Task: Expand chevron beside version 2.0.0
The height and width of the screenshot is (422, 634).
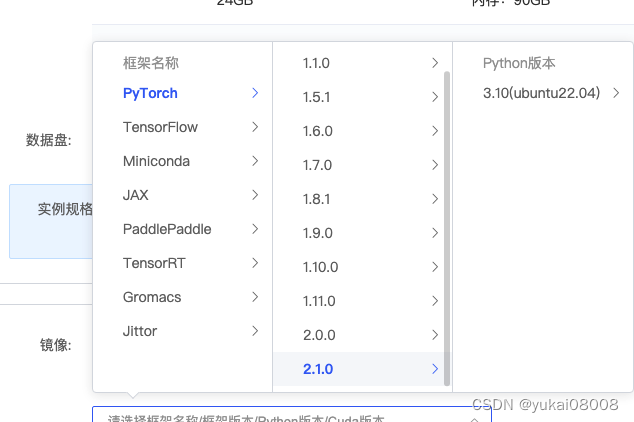Action: pos(435,335)
